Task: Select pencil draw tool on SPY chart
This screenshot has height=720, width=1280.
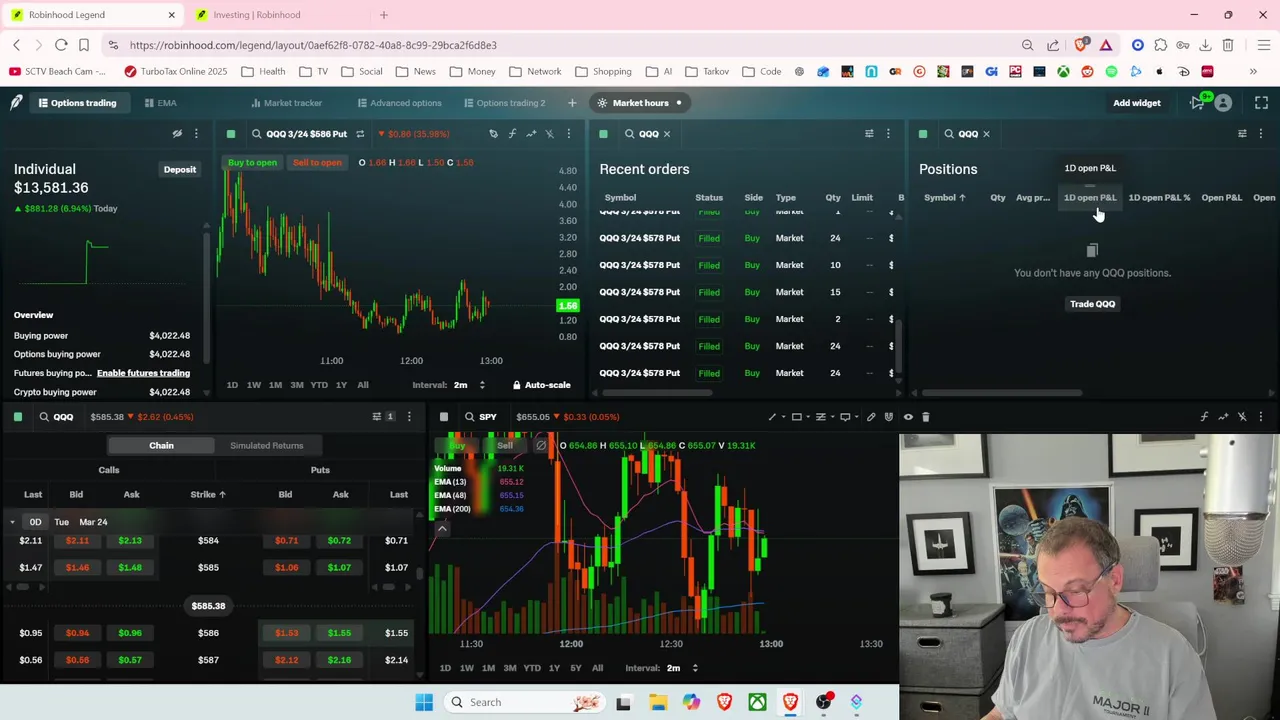Action: click(871, 417)
